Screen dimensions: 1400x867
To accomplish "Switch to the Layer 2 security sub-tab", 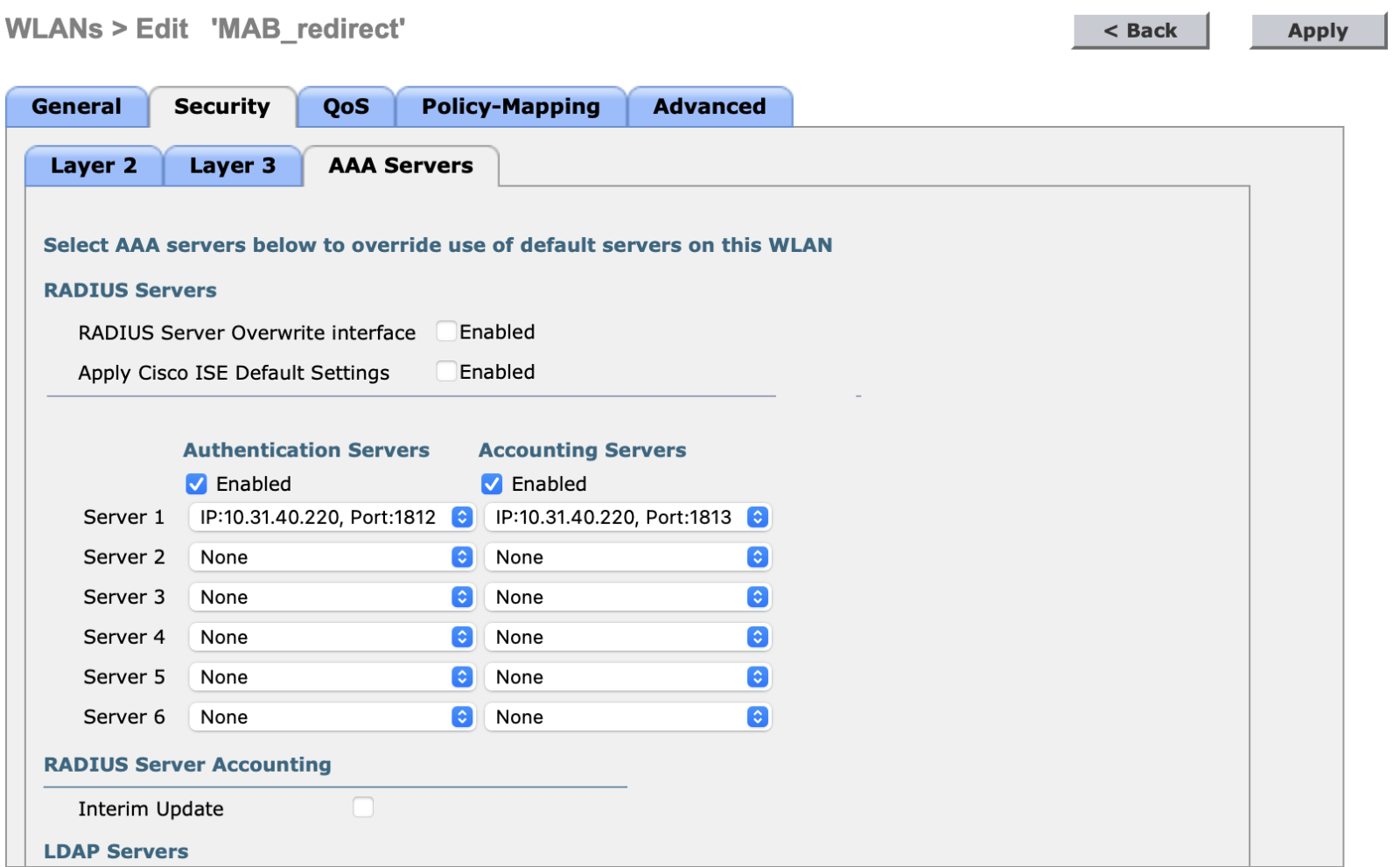I will (x=94, y=166).
